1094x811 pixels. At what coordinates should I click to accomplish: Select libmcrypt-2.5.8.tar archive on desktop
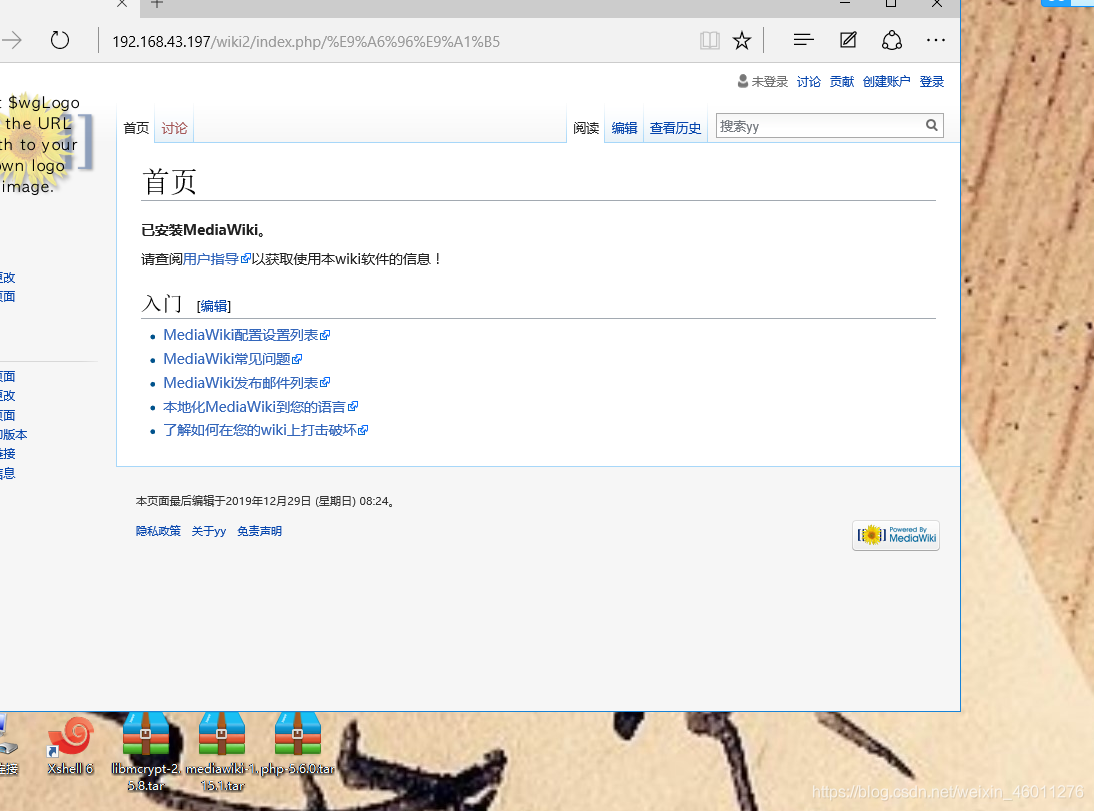click(x=146, y=752)
